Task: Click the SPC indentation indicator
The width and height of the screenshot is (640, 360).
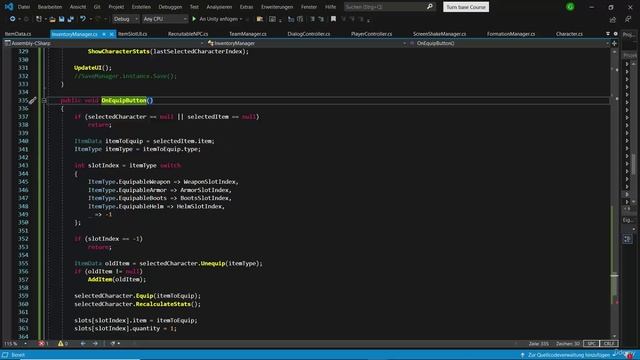Action: 591,344
